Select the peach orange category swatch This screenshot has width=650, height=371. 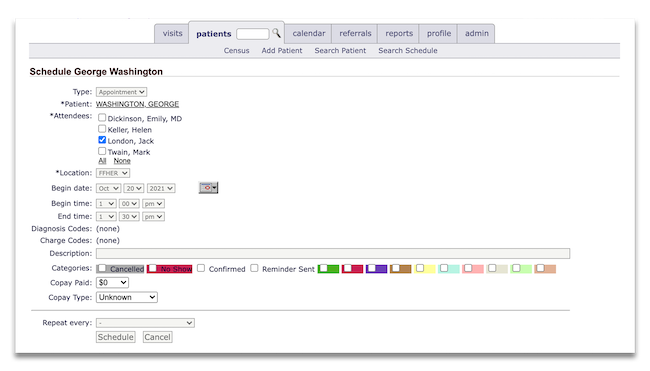click(x=545, y=269)
